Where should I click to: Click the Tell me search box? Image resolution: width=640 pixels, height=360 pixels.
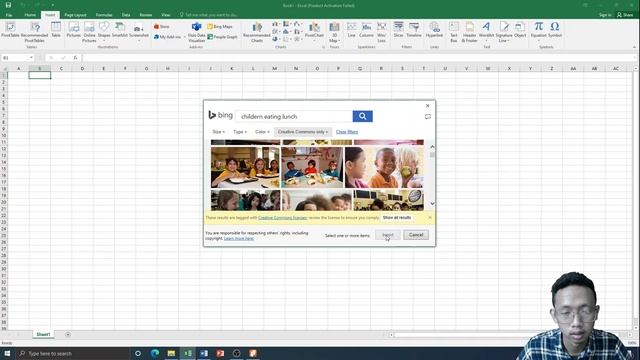pos(209,15)
